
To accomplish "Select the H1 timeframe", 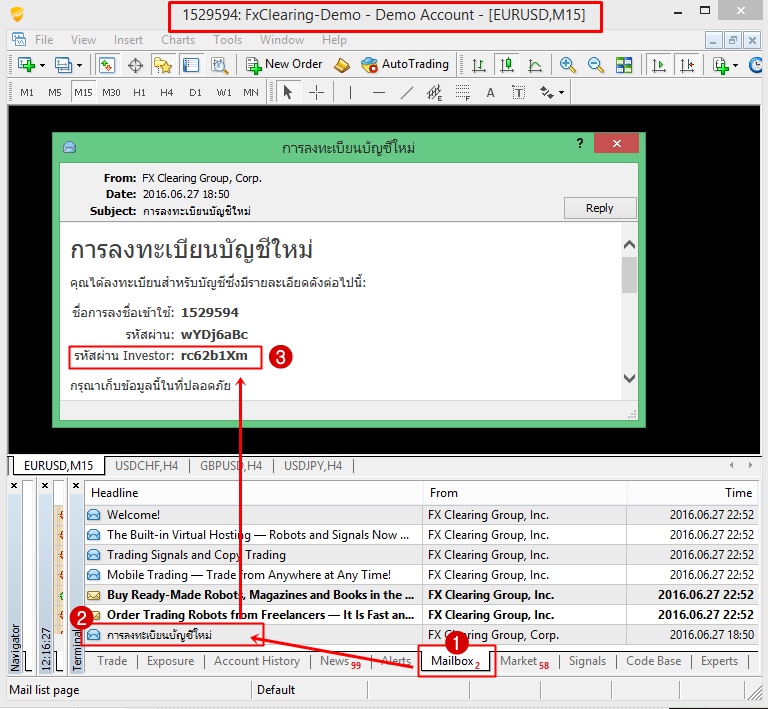I will coord(140,93).
